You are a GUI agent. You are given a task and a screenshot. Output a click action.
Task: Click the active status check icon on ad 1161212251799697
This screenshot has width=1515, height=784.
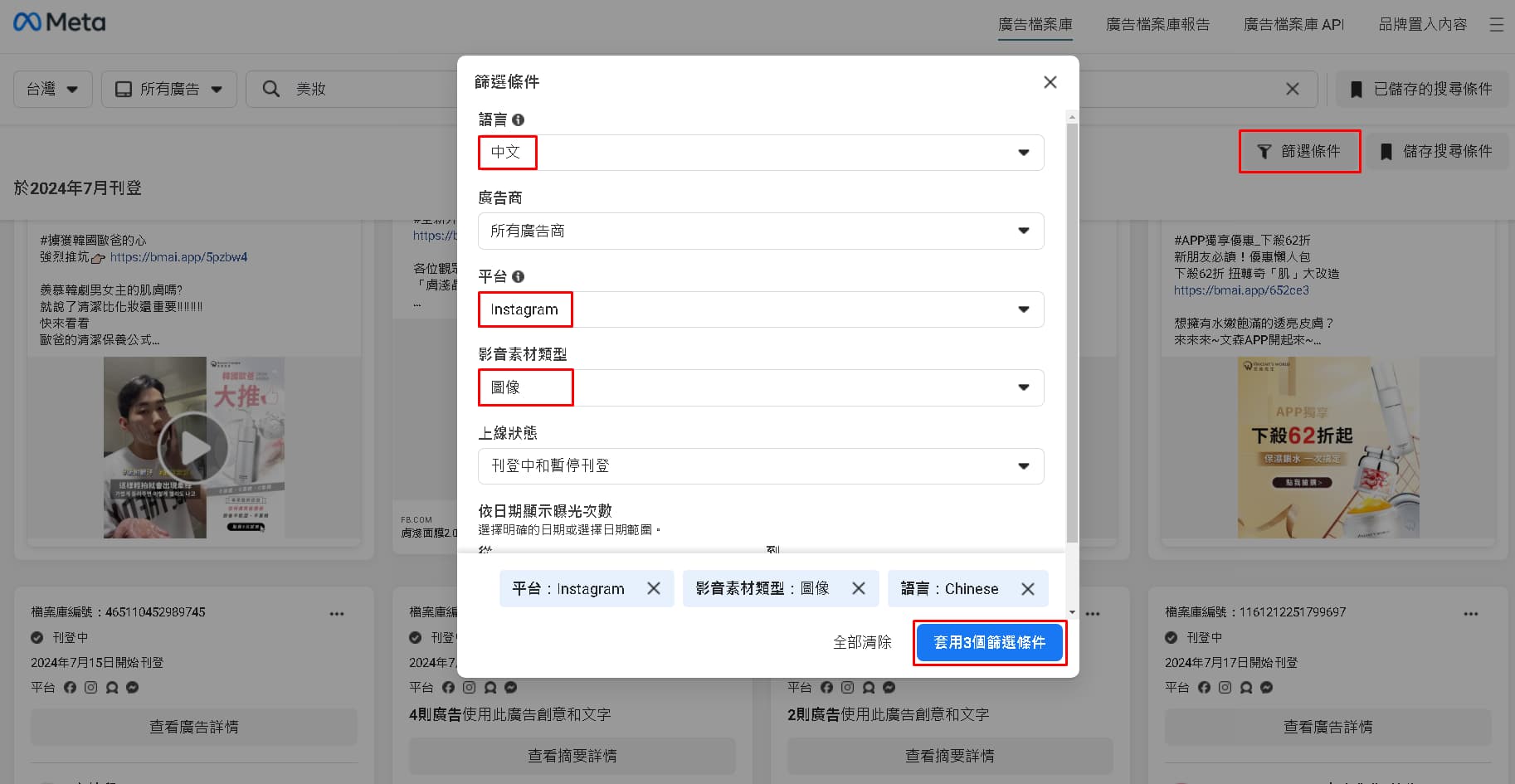(x=1171, y=637)
